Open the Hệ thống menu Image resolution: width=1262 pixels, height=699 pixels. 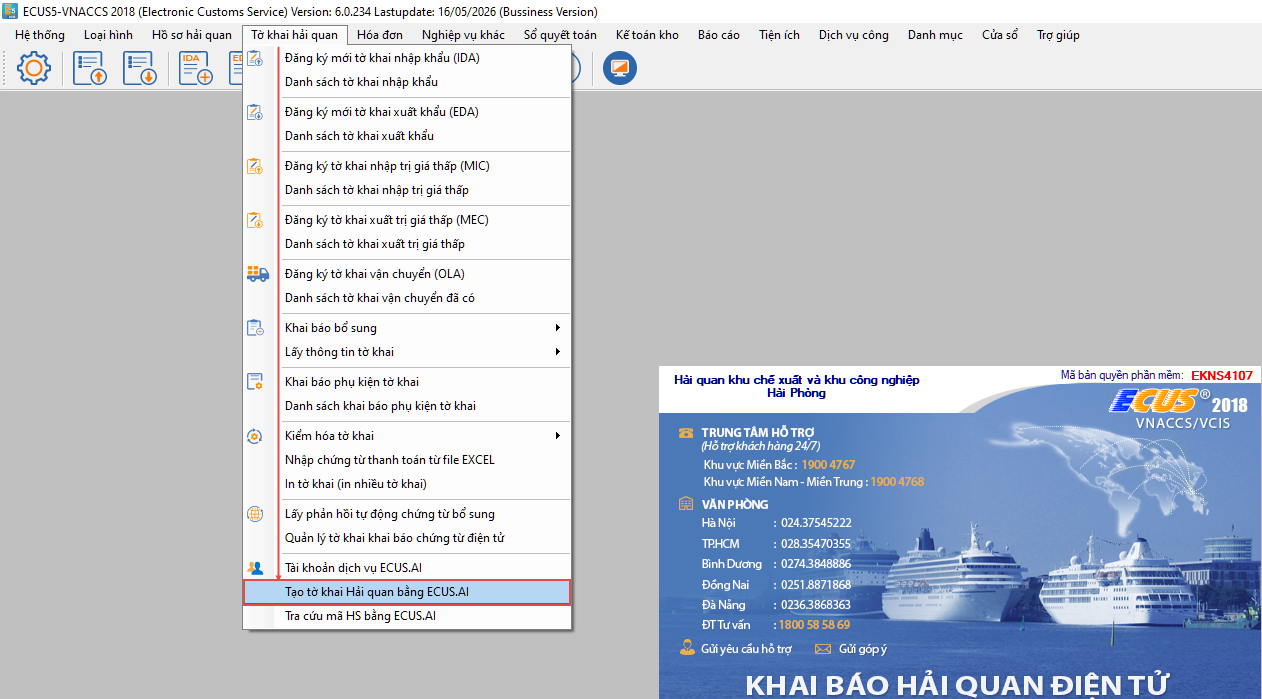pyautogui.click(x=40, y=35)
